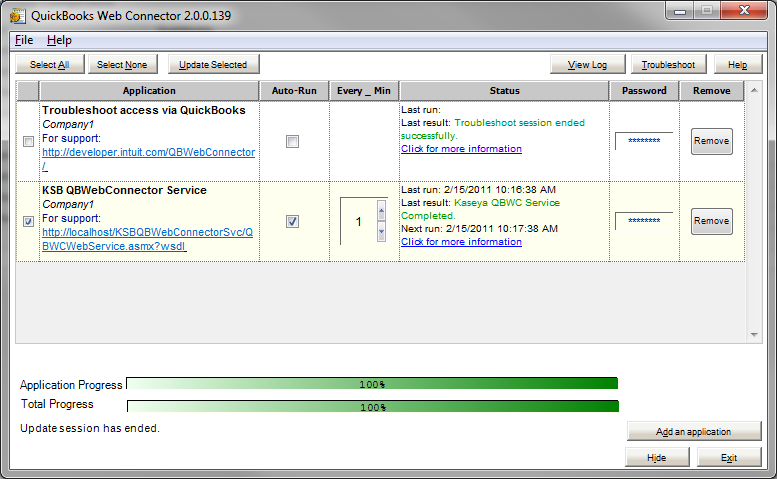
Task: Enable Auto-Run for Troubleshoot access application
Action: pyautogui.click(x=292, y=142)
